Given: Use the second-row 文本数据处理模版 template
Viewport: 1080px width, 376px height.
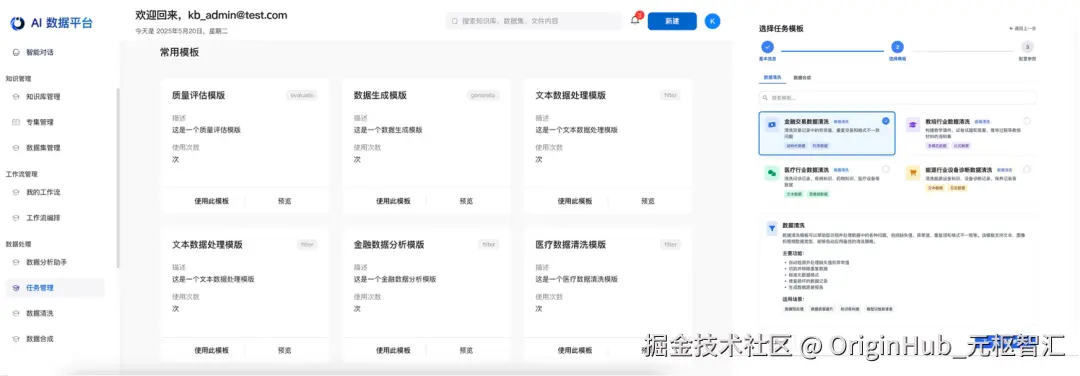Looking at the screenshot, I should 211,351.
